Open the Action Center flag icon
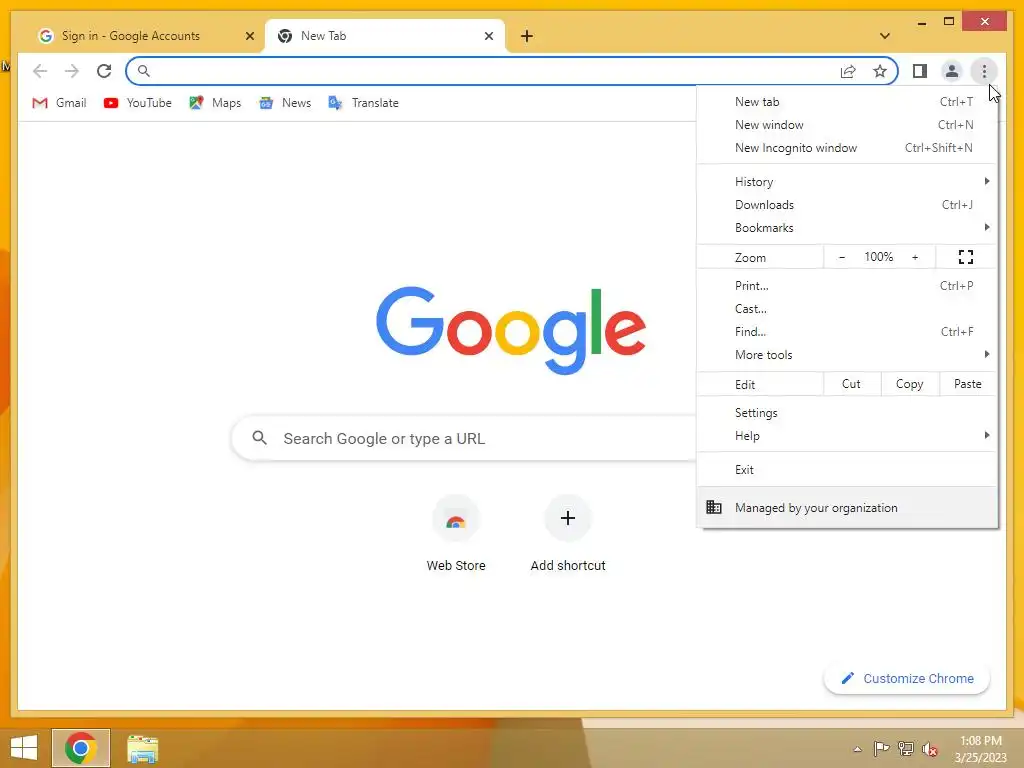1024x768 pixels. 881,749
